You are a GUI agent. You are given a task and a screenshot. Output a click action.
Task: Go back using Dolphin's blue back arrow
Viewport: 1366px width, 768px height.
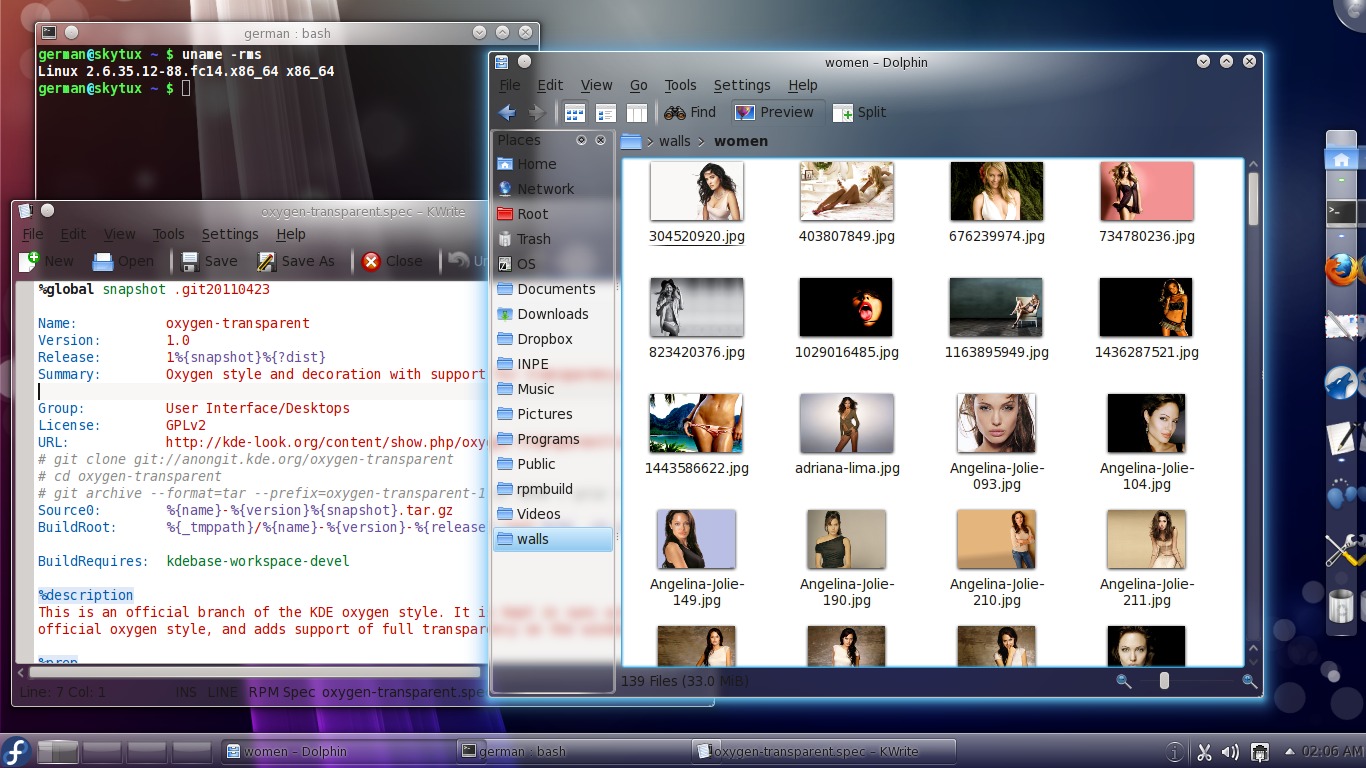(x=507, y=113)
